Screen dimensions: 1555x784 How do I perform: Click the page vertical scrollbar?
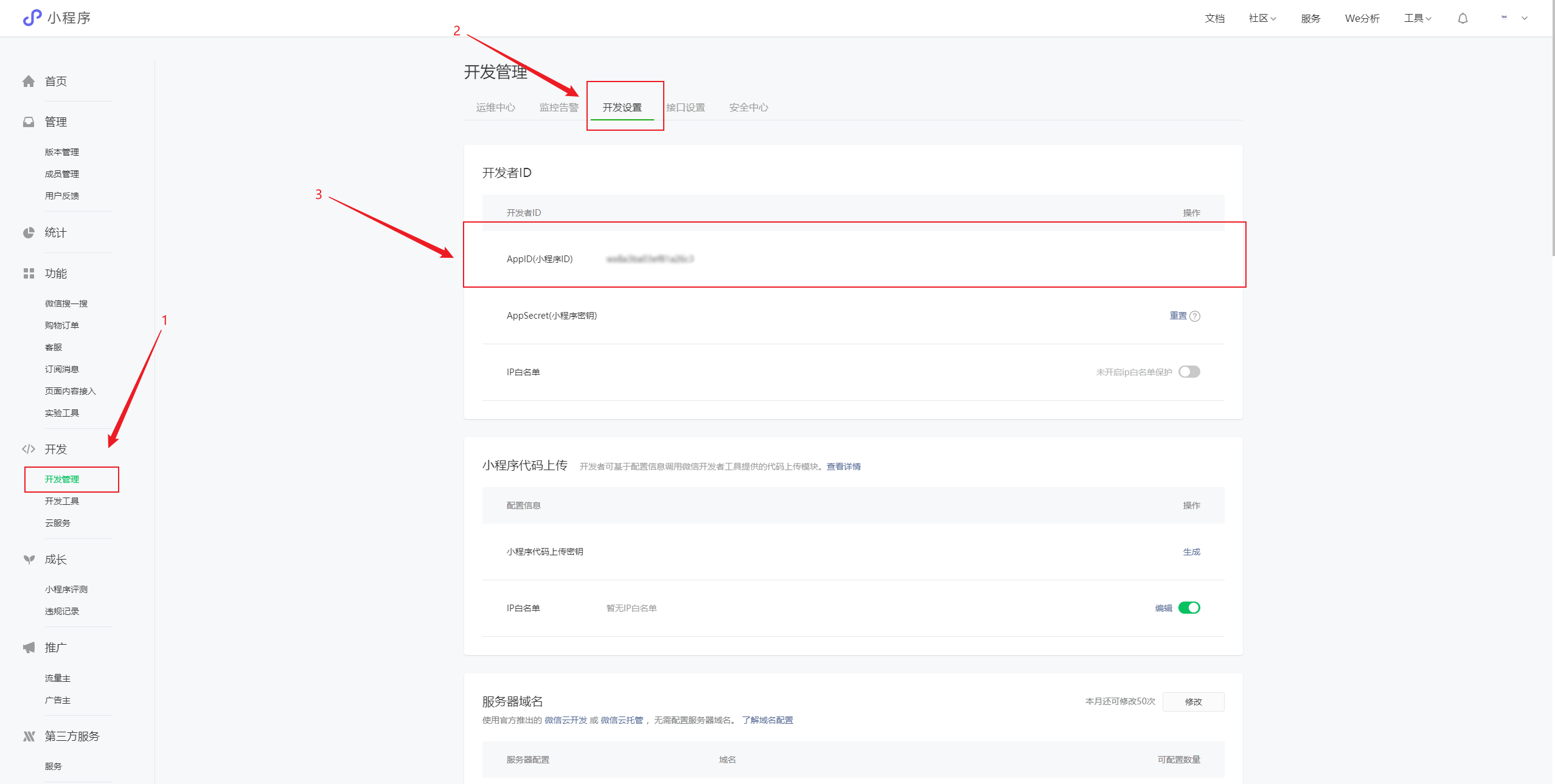[x=1553, y=128]
